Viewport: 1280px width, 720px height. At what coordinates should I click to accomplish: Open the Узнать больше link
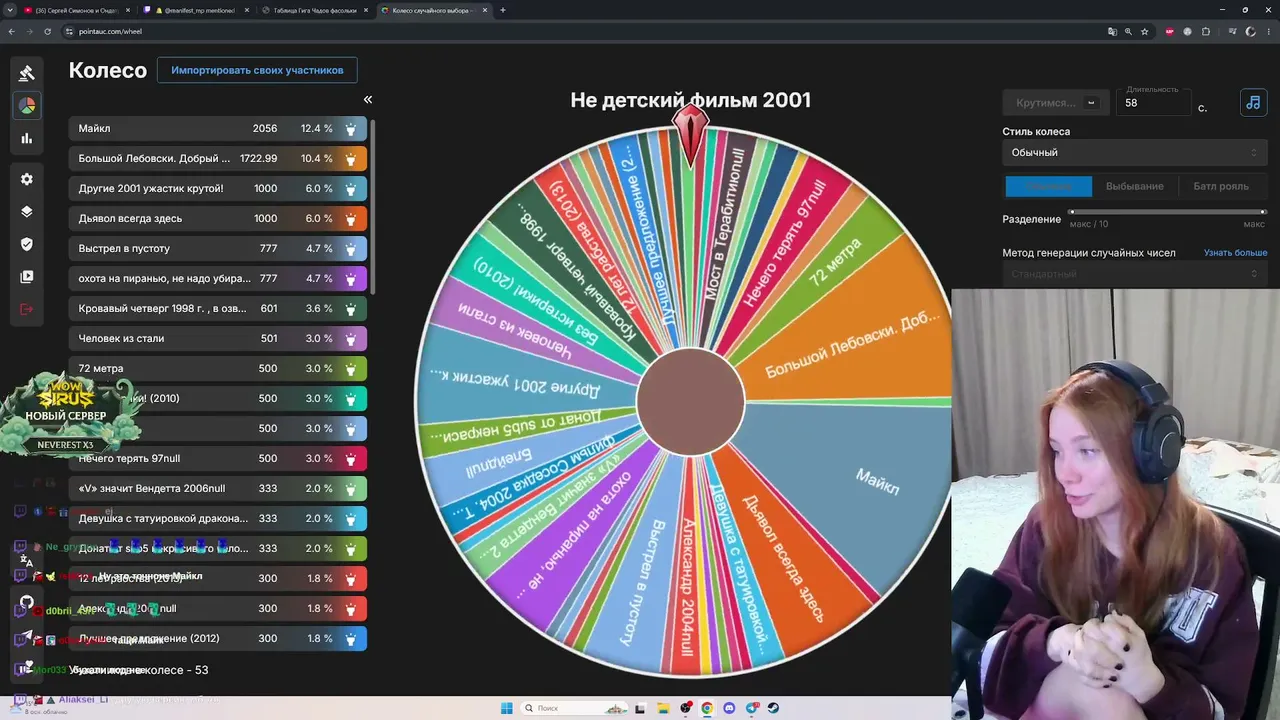pyautogui.click(x=1235, y=253)
